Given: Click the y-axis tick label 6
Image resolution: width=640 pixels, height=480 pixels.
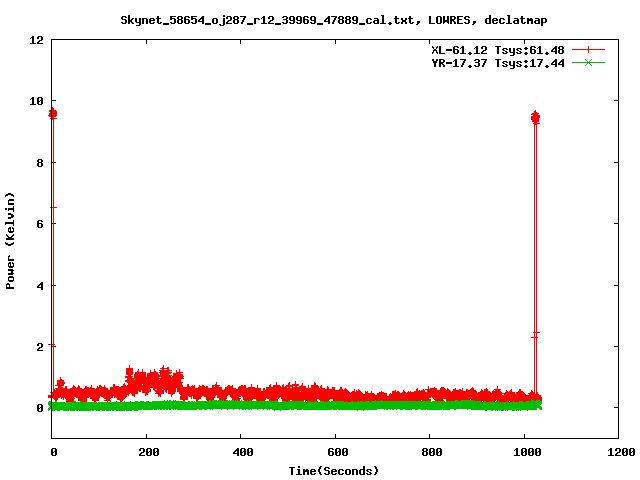Looking at the screenshot, I should (40, 224).
